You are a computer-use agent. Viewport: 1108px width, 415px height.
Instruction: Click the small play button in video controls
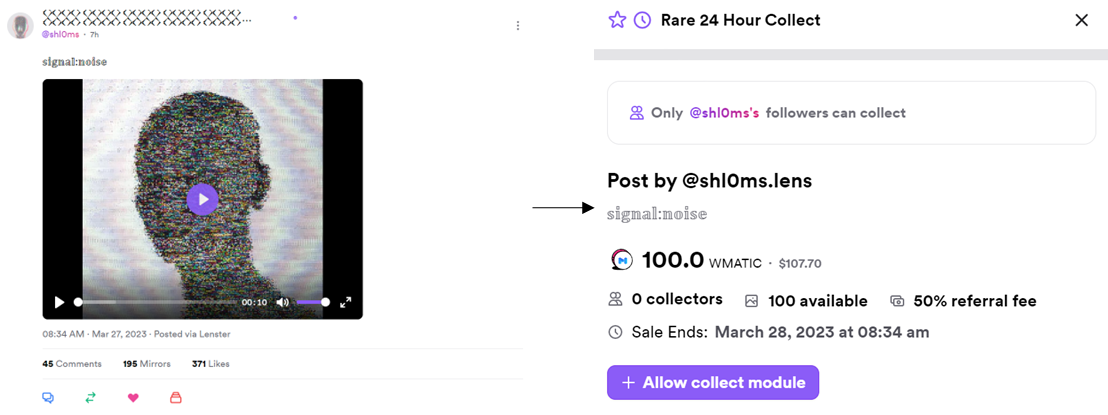tap(59, 302)
